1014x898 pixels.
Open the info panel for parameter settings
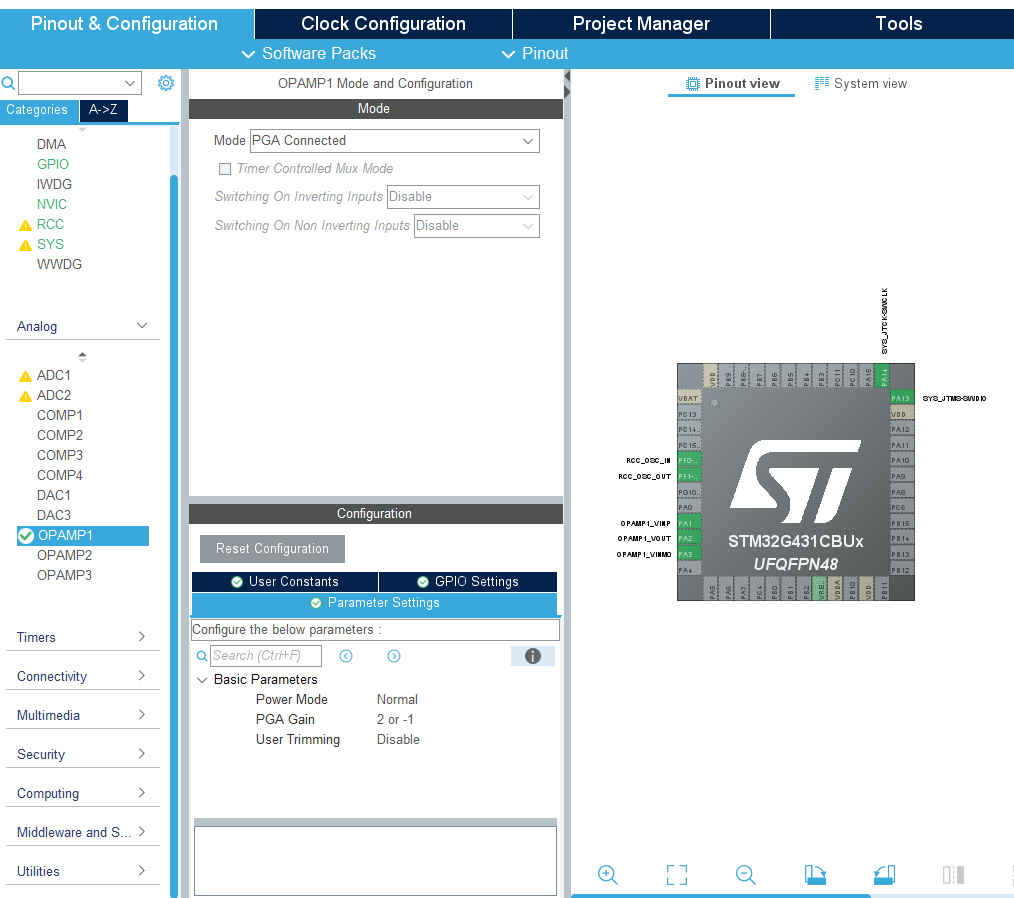coord(532,655)
